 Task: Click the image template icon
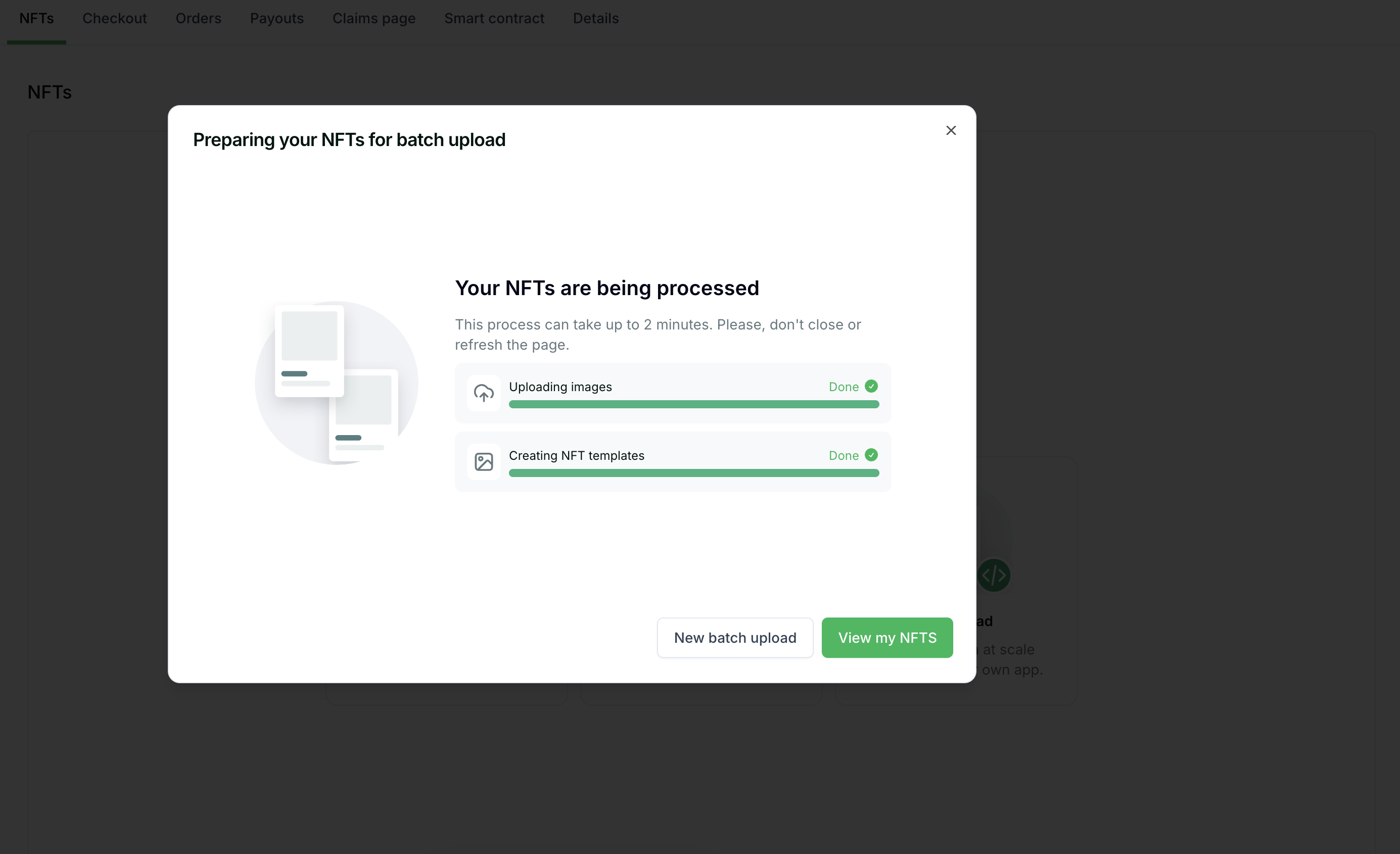484,461
